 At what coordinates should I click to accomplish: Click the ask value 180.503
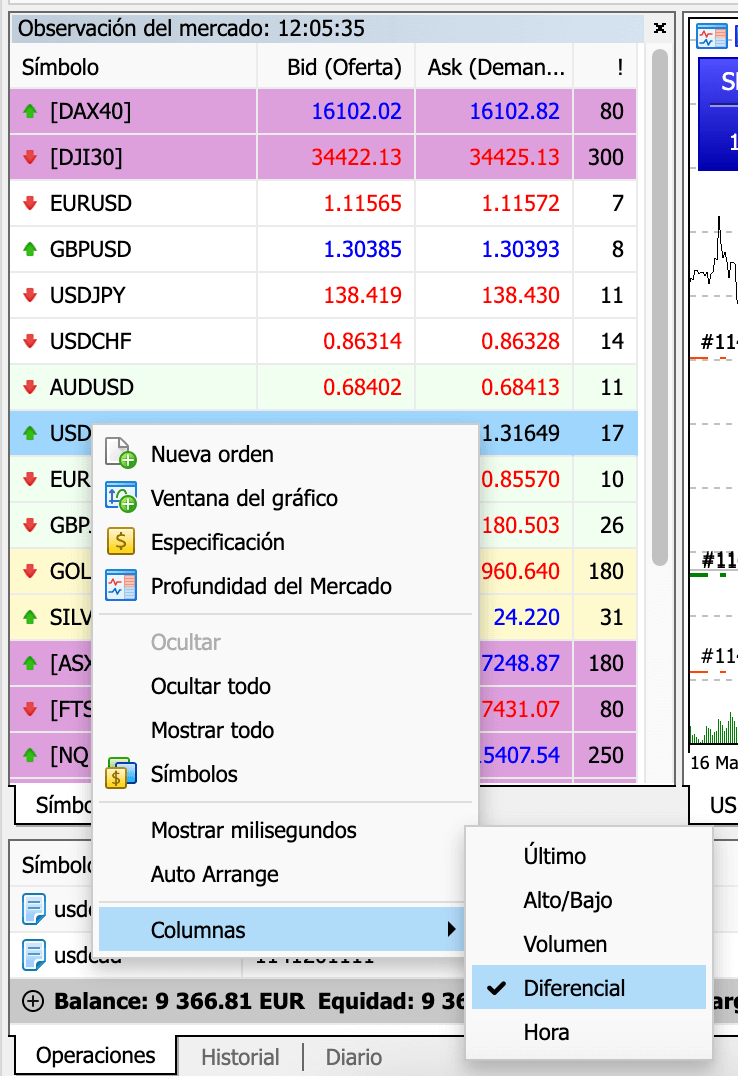[x=520, y=525]
